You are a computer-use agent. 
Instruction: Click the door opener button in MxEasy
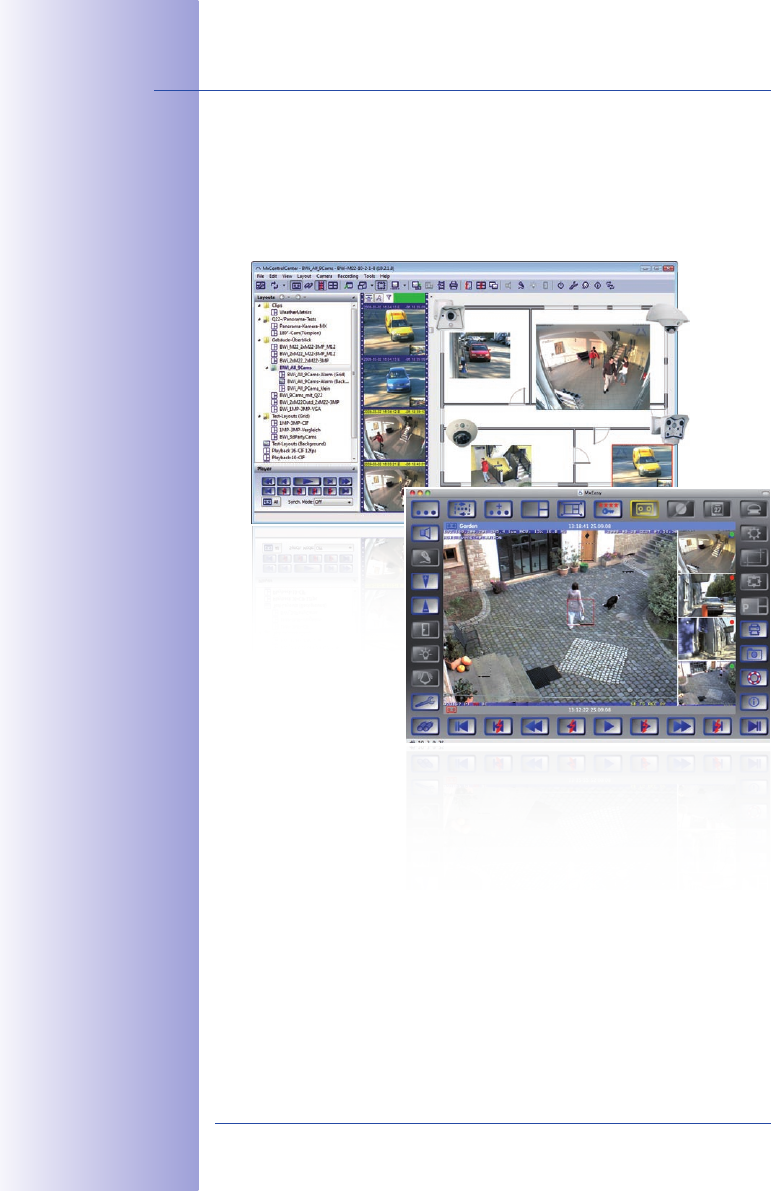click(x=425, y=630)
